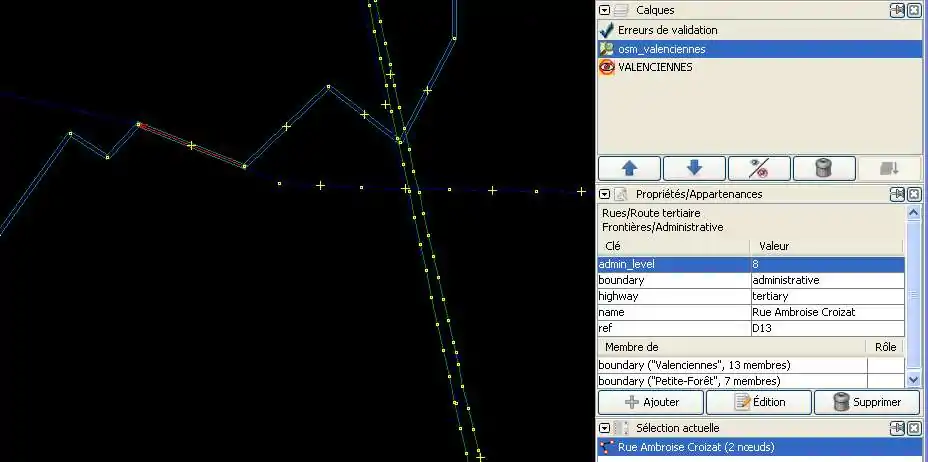Select the highway tertiary row
The image size is (928, 462).
coord(750,297)
